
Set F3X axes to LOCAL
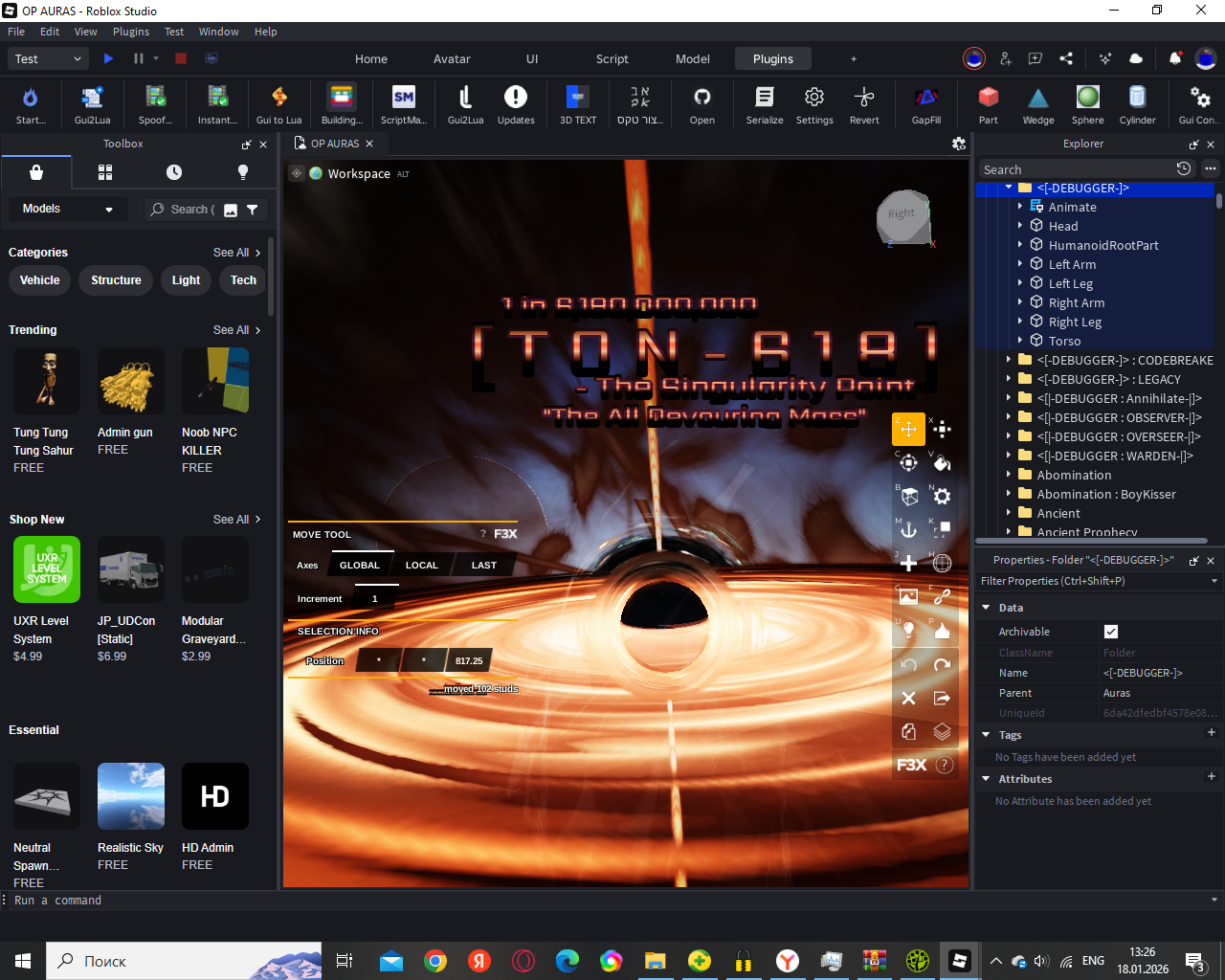click(x=421, y=565)
